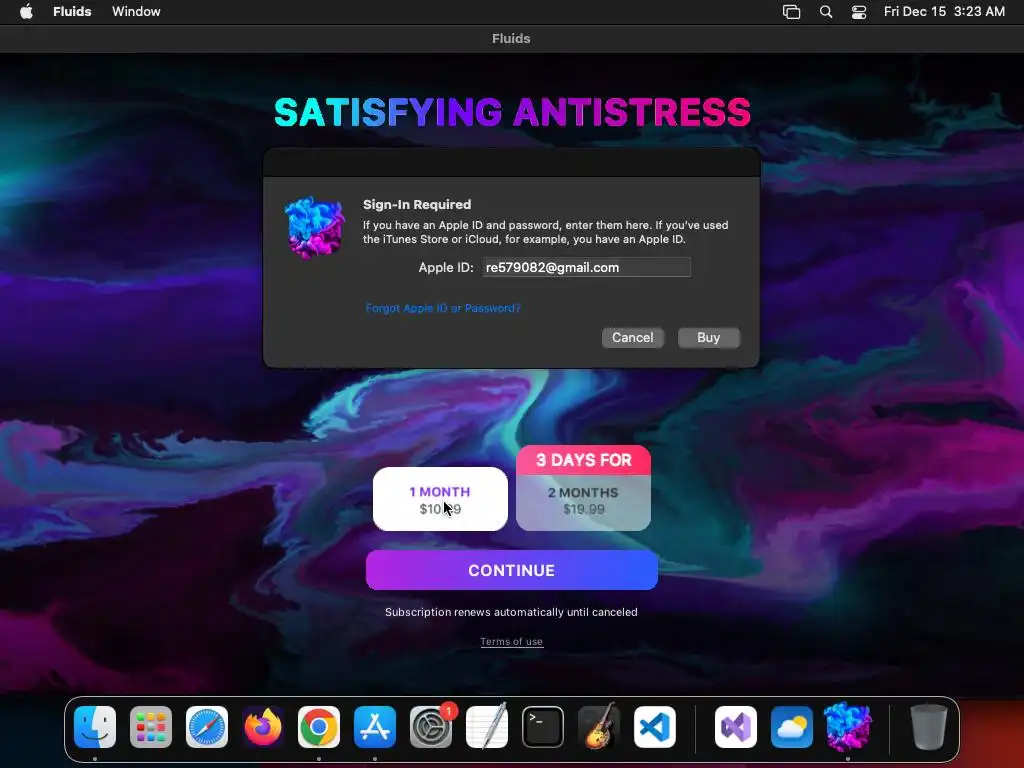The image size is (1024, 768).
Task: Open Visual Studio Code blue icon
Action: (x=655, y=727)
